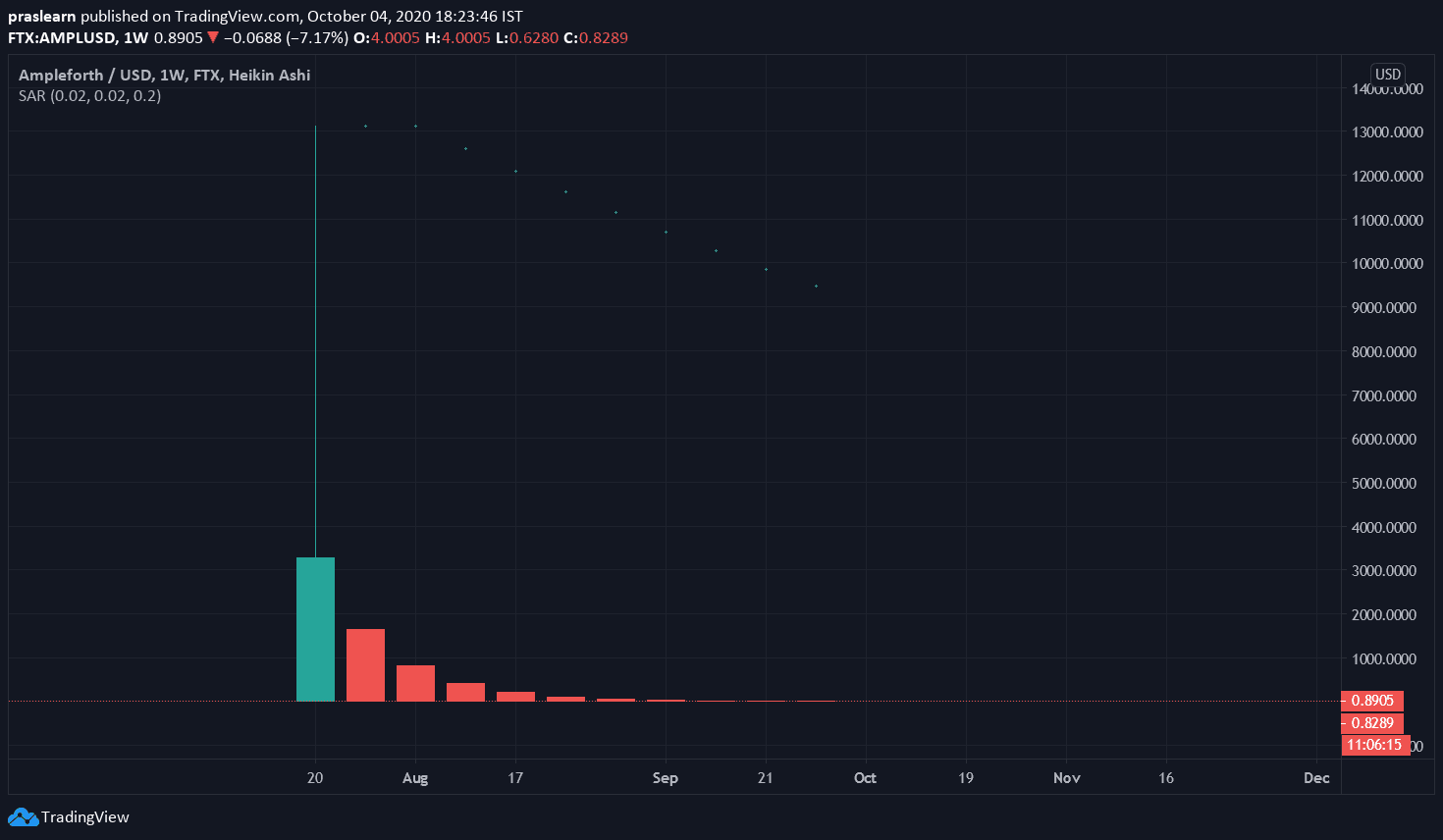1443x840 pixels.
Task: Click the Aug label on the time axis
Action: 415,778
